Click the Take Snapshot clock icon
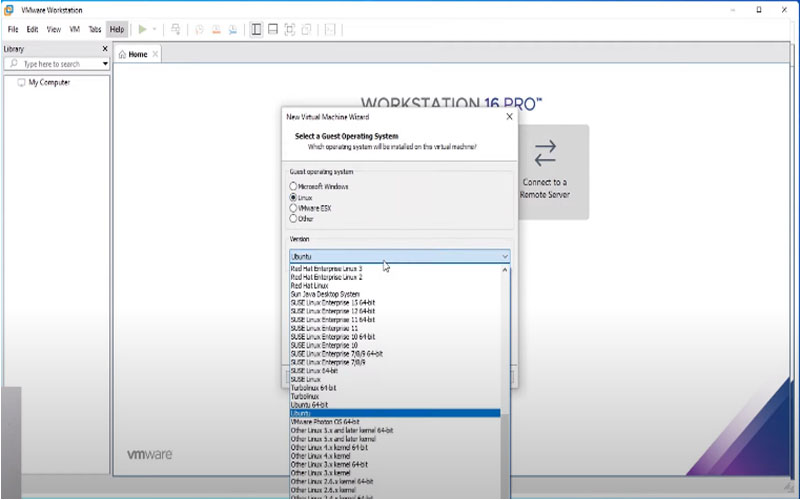This screenshot has height=500, width=800. pos(199,30)
